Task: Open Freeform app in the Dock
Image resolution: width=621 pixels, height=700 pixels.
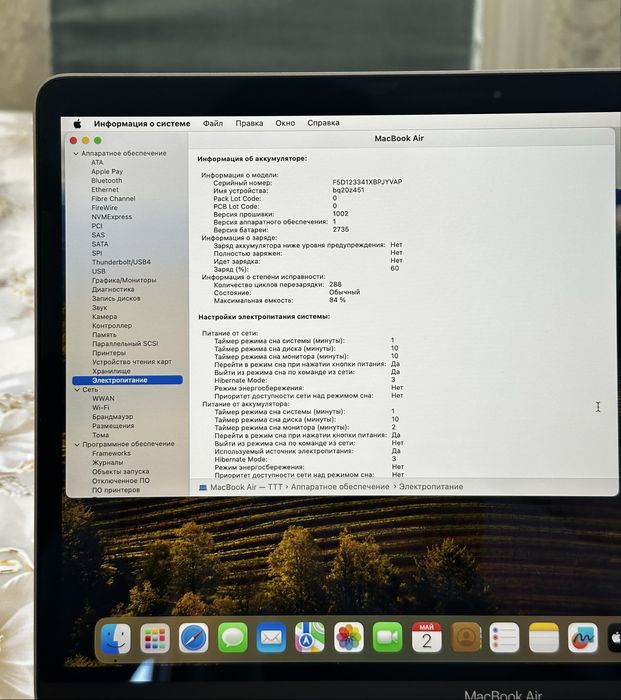Action: click(x=583, y=638)
